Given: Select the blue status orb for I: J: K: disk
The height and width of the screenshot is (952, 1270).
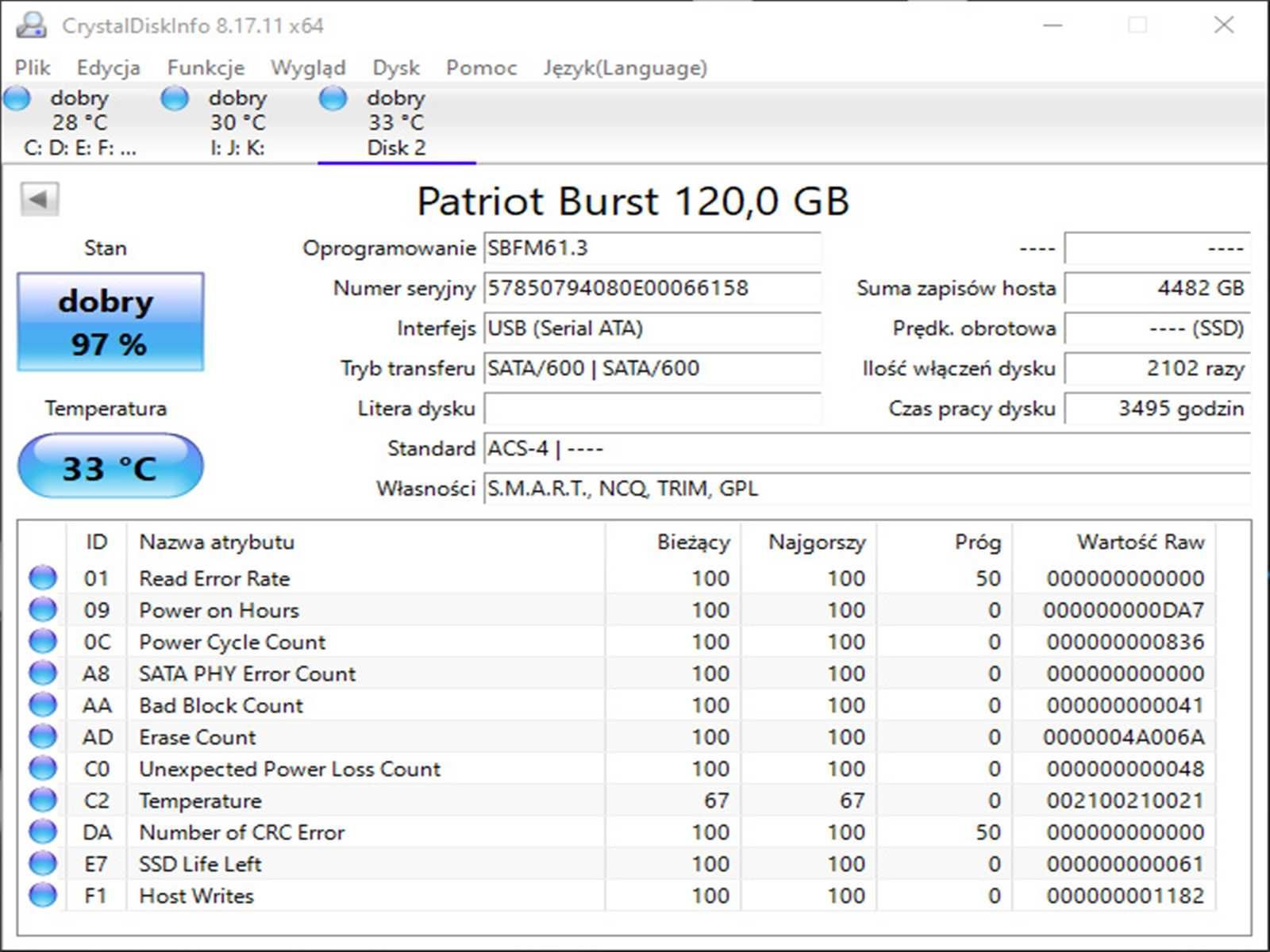Looking at the screenshot, I should tap(175, 98).
